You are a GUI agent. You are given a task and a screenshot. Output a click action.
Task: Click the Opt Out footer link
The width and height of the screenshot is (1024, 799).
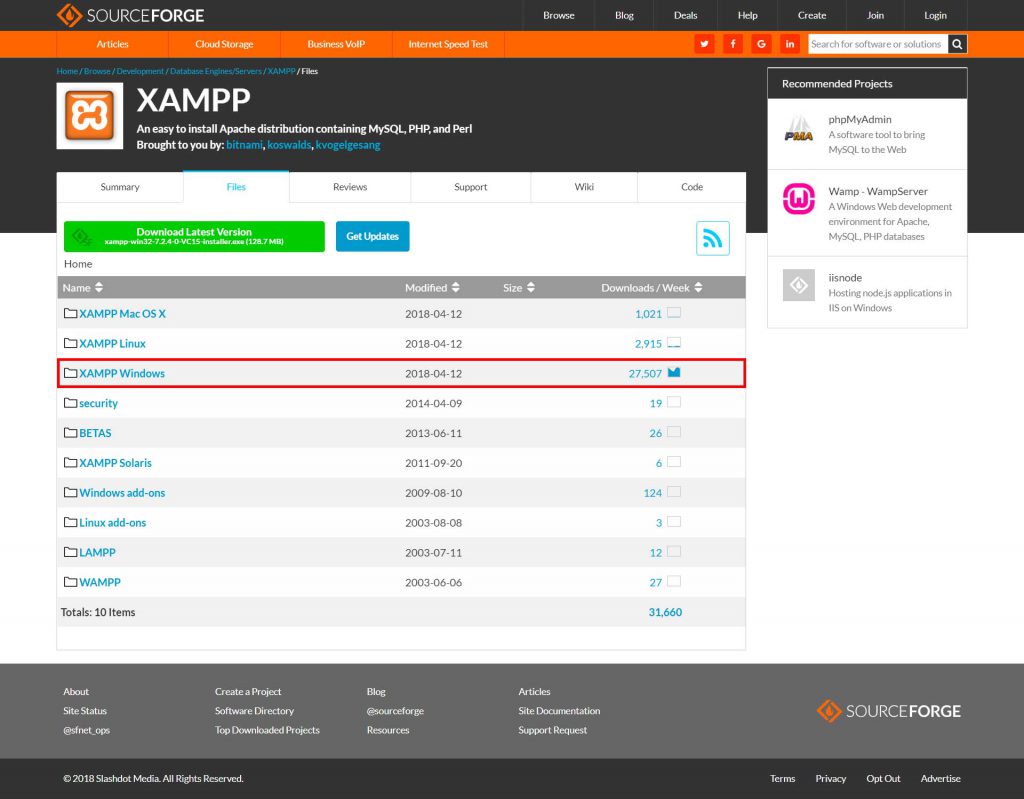point(883,778)
